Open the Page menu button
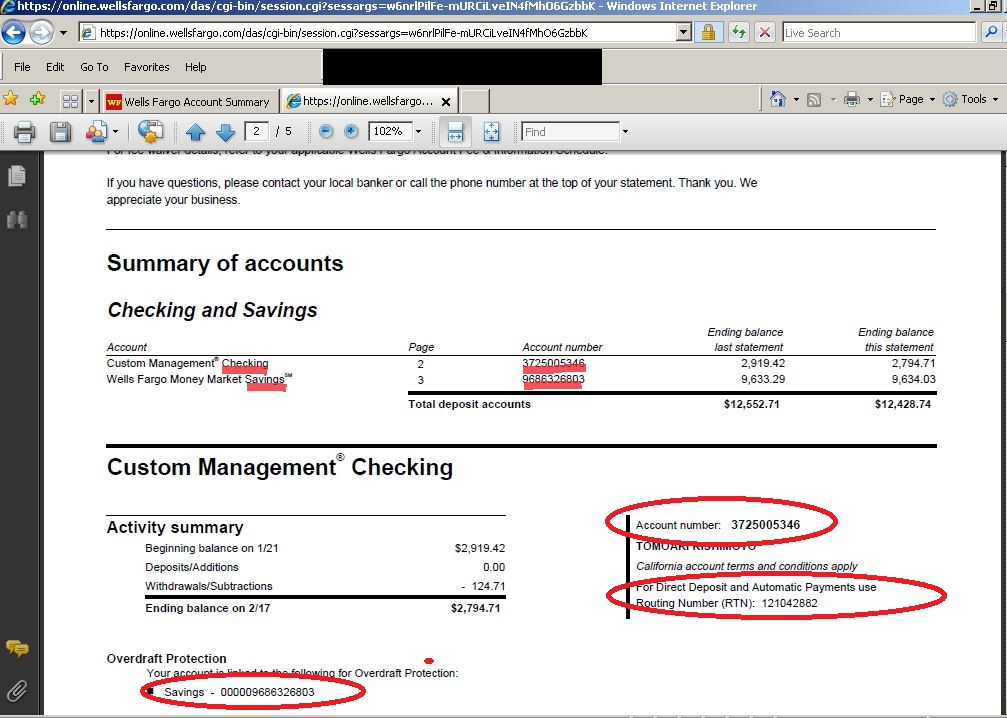Image resolution: width=1007 pixels, height=718 pixels. 907,99
